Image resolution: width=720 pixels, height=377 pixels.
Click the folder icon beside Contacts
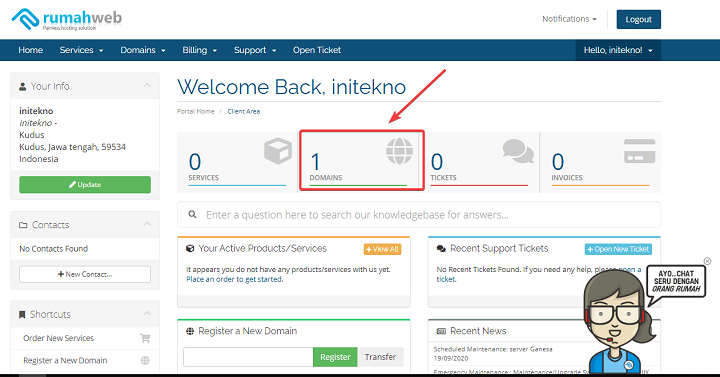pos(23,225)
